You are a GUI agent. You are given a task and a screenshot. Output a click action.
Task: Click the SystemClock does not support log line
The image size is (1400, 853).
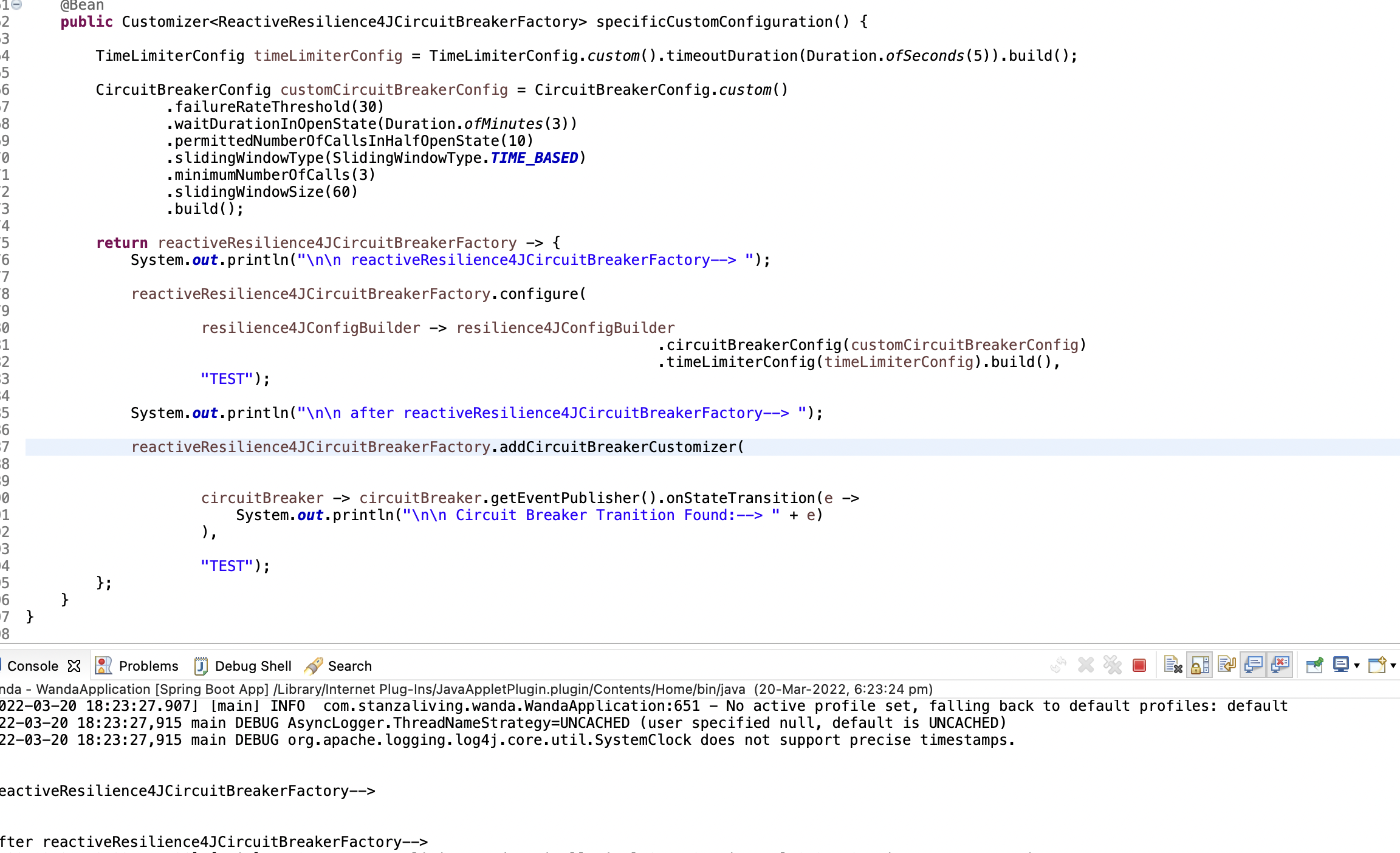point(507,740)
